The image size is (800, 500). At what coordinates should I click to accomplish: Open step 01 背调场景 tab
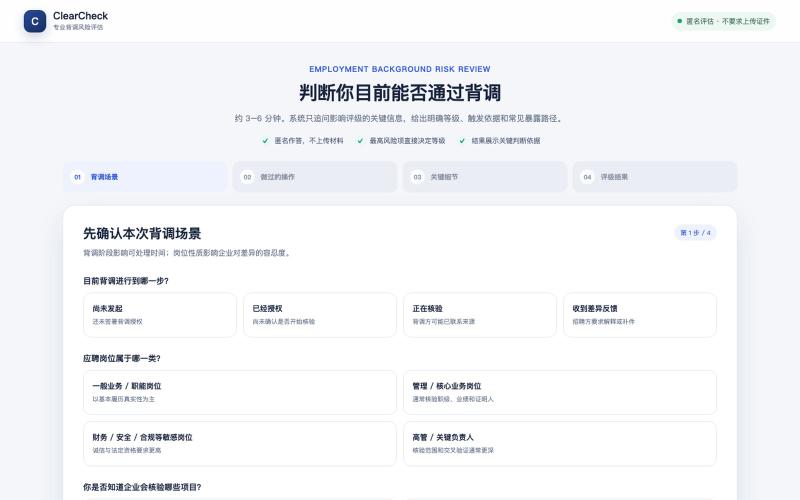pyautogui.click(x=145, y=177)
